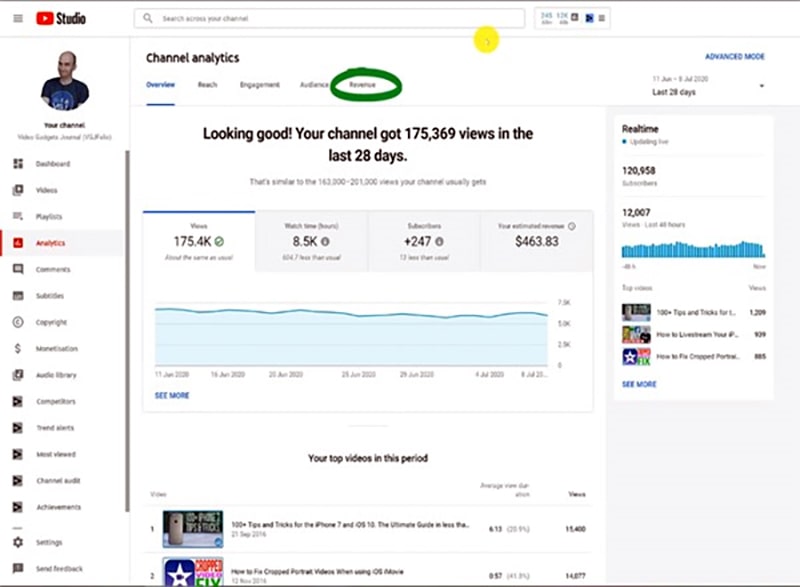Open the Monetisation dollar icon
This screenshot has height=587, width=800.
pyautogui.click(x=18, y=348)
